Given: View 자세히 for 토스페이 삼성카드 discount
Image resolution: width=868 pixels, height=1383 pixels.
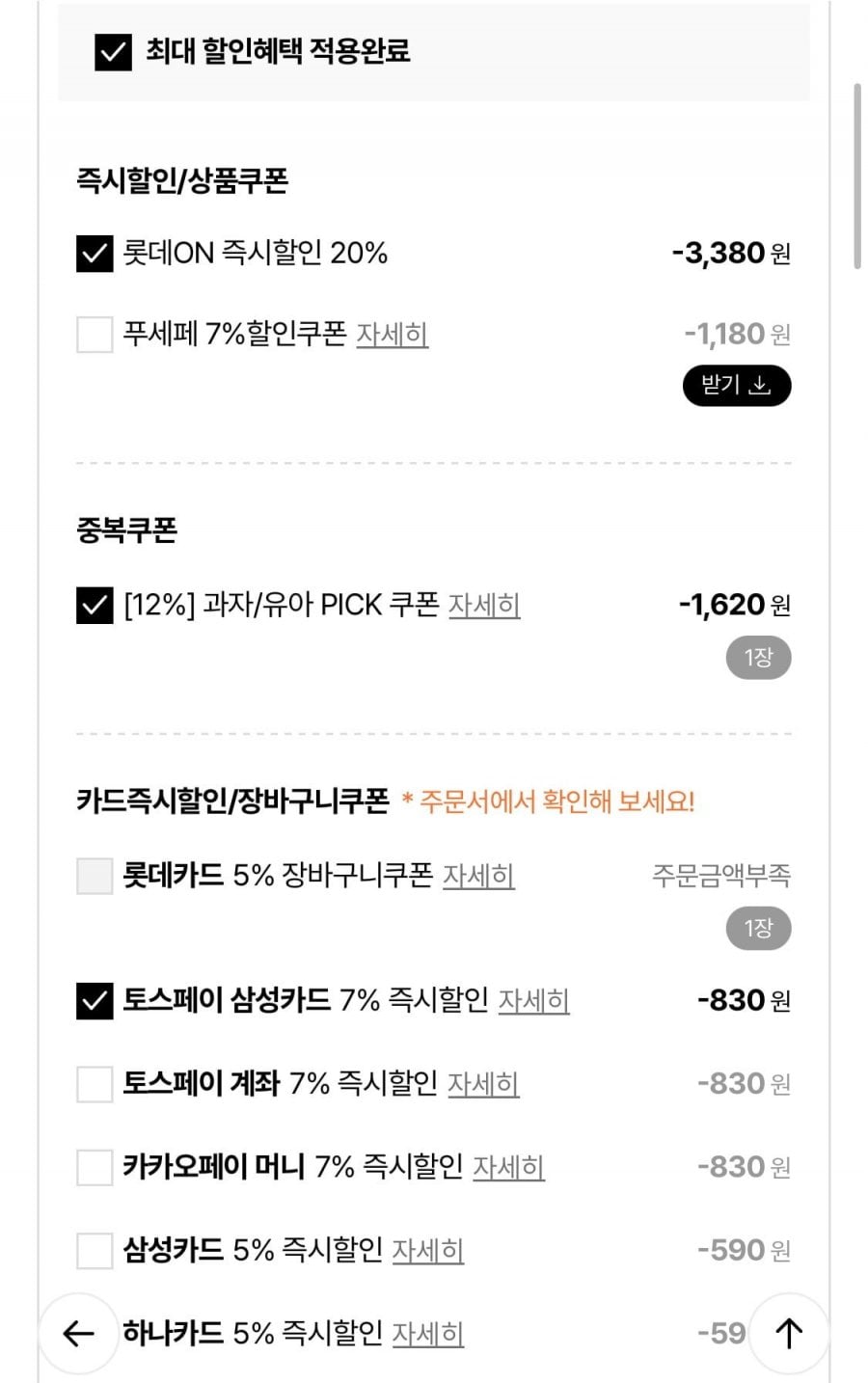Looking at the screenshot, I should tap(533, 1002).
